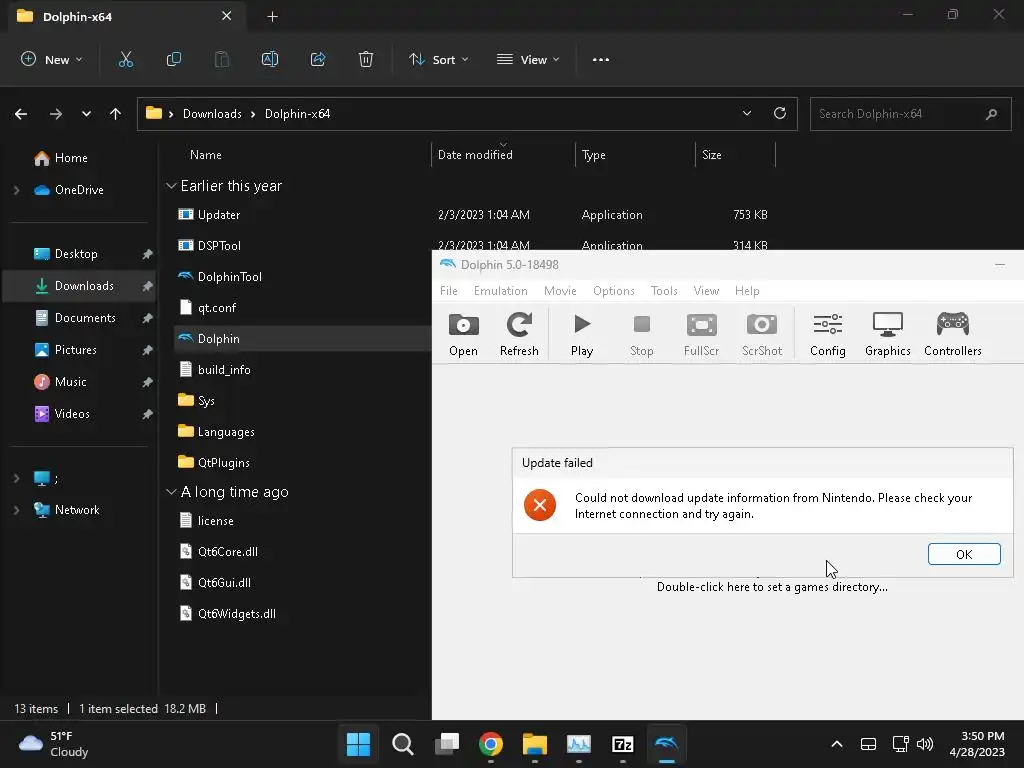Screen dimensions: 1024x768
Task: Open the clock and date on taskbar
Action: [977, 744]
